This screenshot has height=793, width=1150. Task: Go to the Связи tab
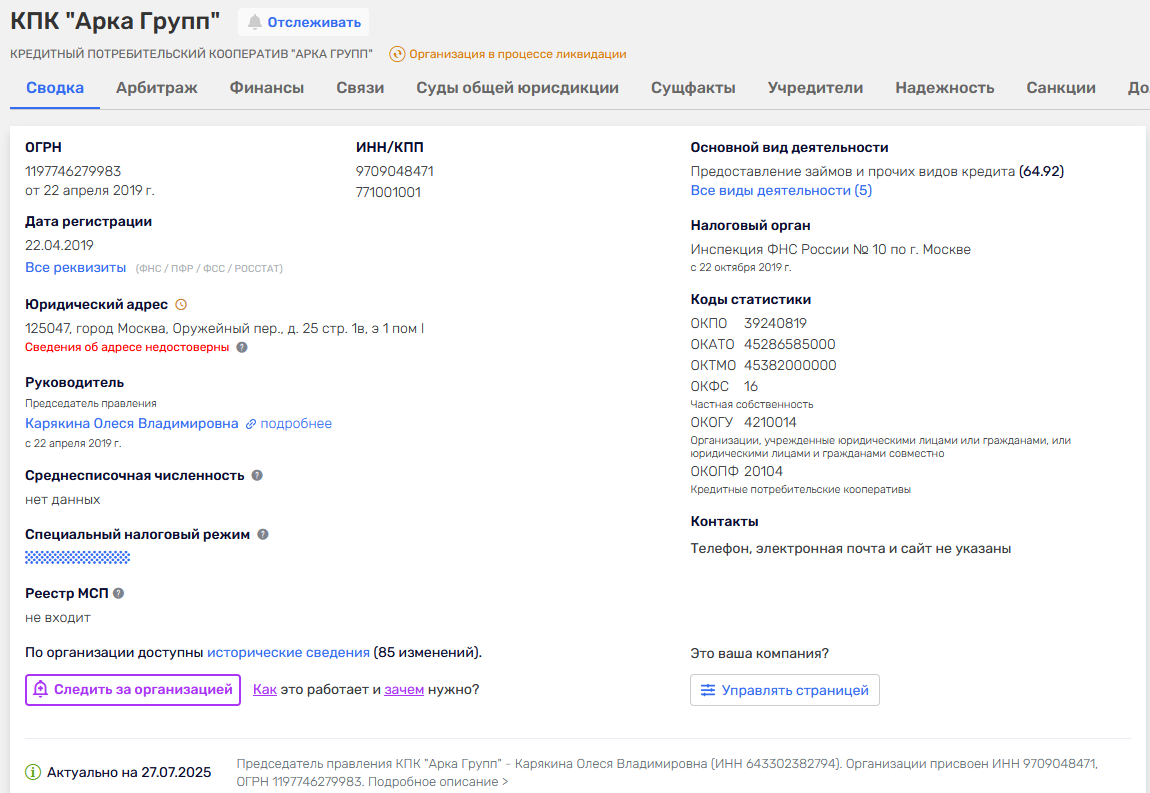(360, 88)
